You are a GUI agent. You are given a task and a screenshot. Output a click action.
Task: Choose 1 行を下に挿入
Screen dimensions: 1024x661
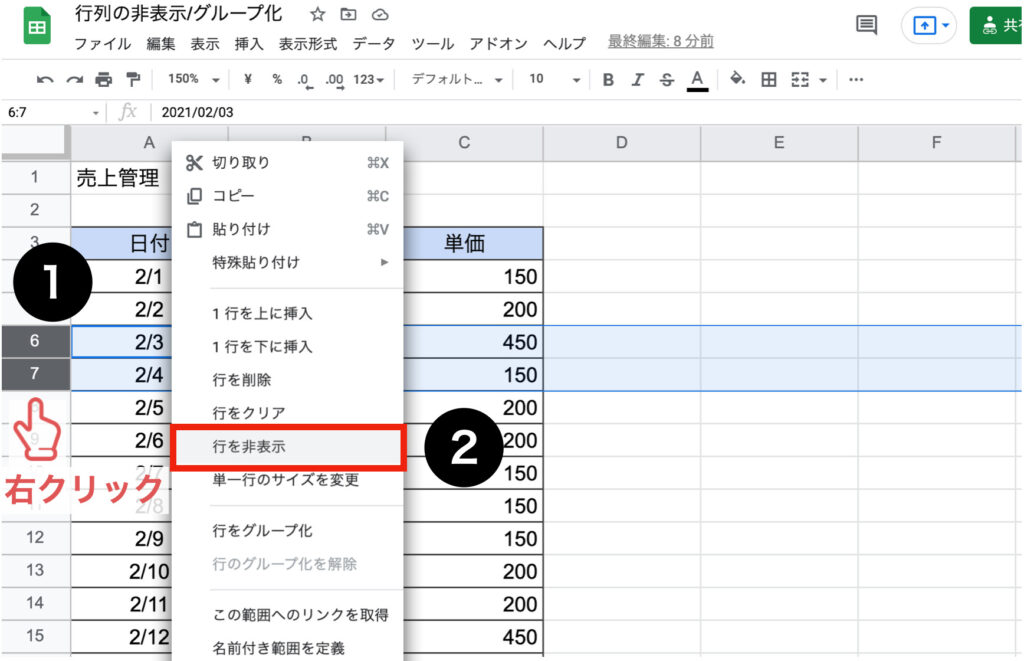pyautogui.click(x=287, y=347)
